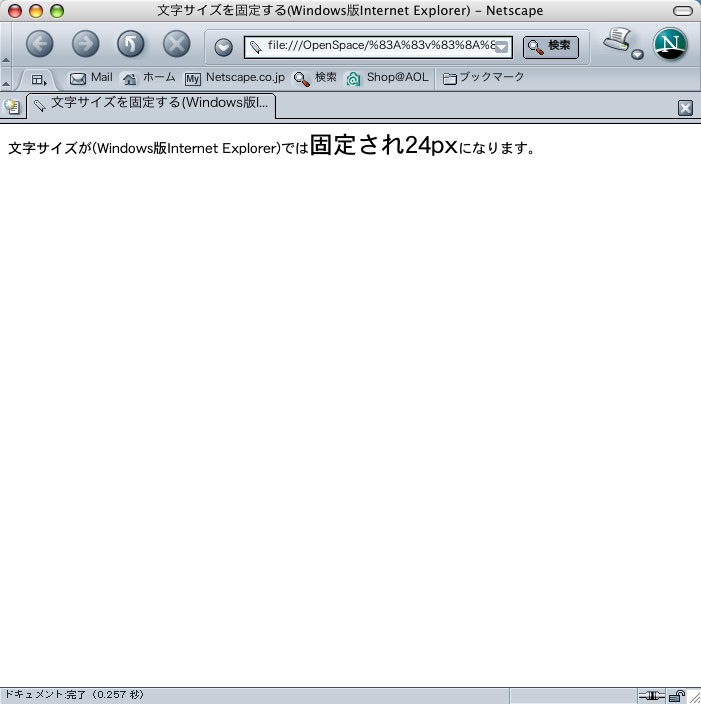Go to ホーム home bookmark
Viewport: 701px width, 704px height.
(x=149, y=78)
